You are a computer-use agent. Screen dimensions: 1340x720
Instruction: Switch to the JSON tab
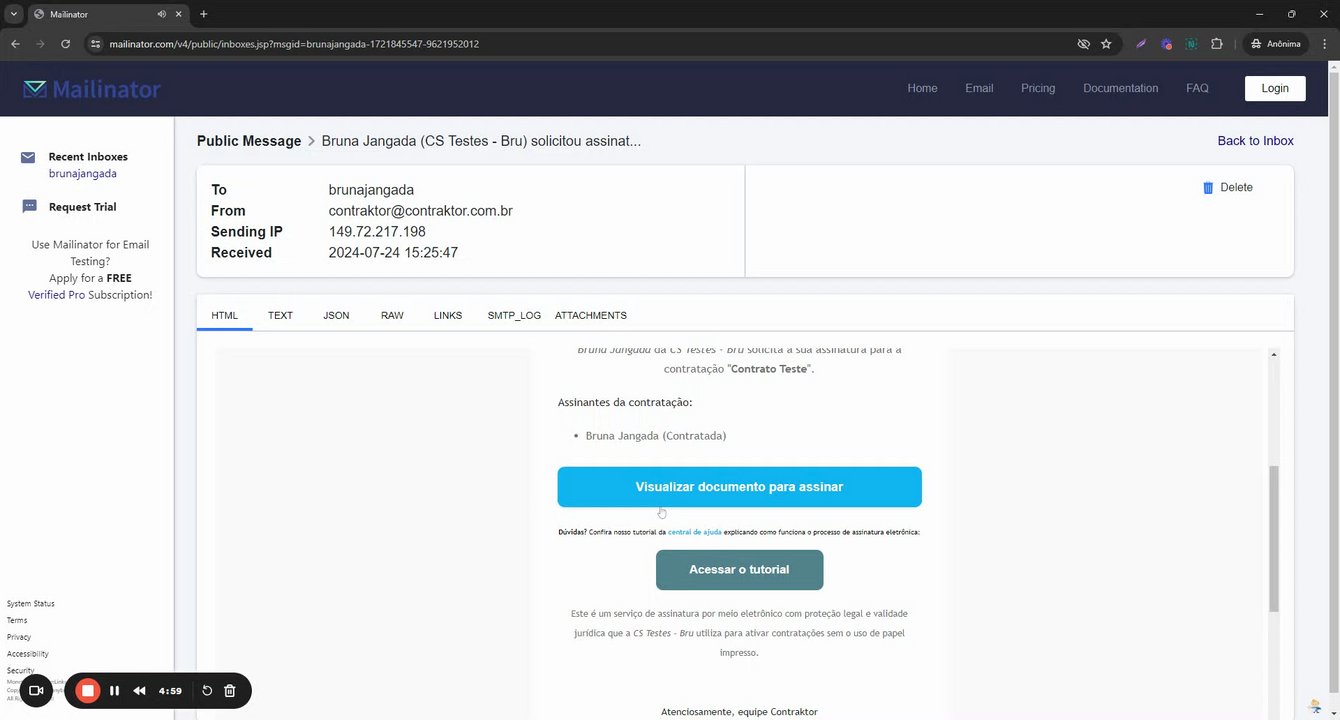coord(336,315)
